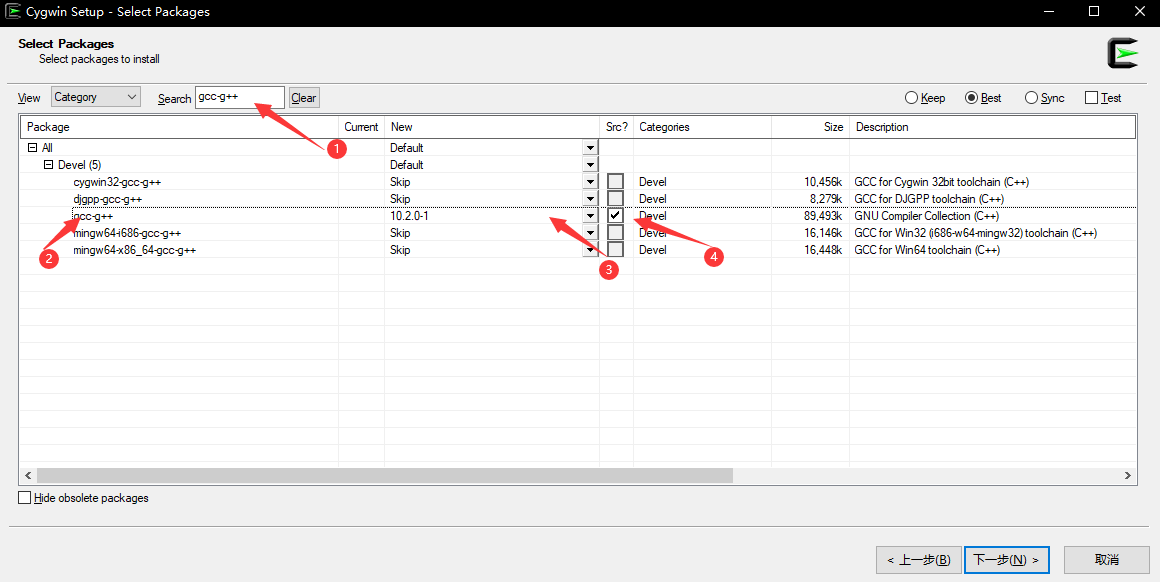Viewport: 1160px width, 582px height.
Task: Collapse the All tree node
Action: (32, 148)
